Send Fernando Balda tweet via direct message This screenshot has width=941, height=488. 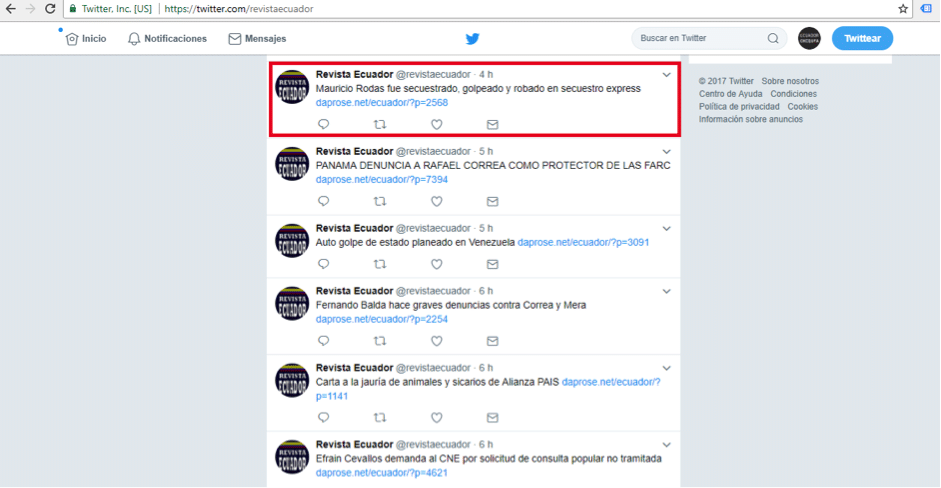(492, 342)
